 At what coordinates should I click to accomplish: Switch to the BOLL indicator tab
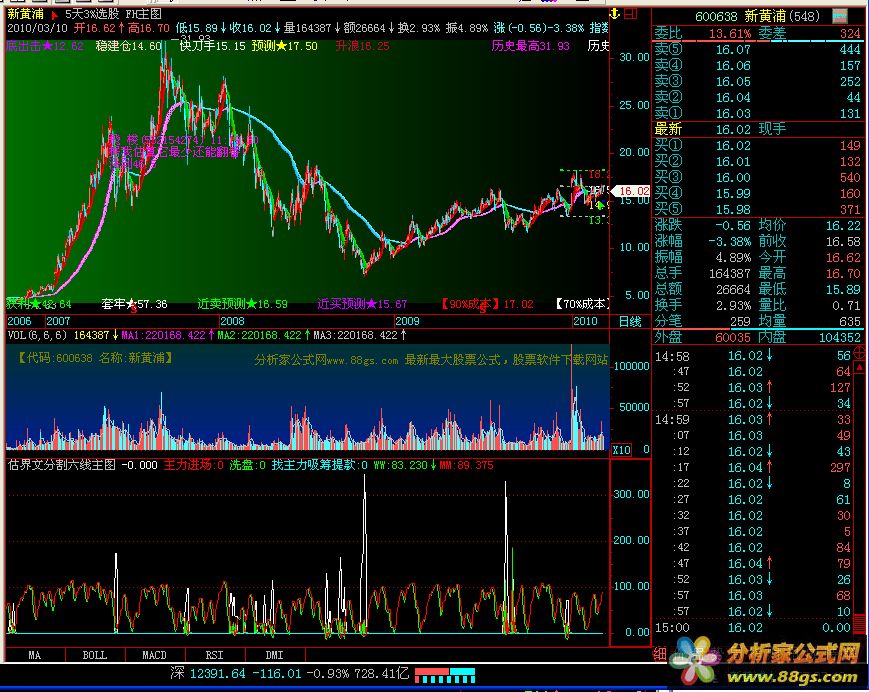pos(95,655)
